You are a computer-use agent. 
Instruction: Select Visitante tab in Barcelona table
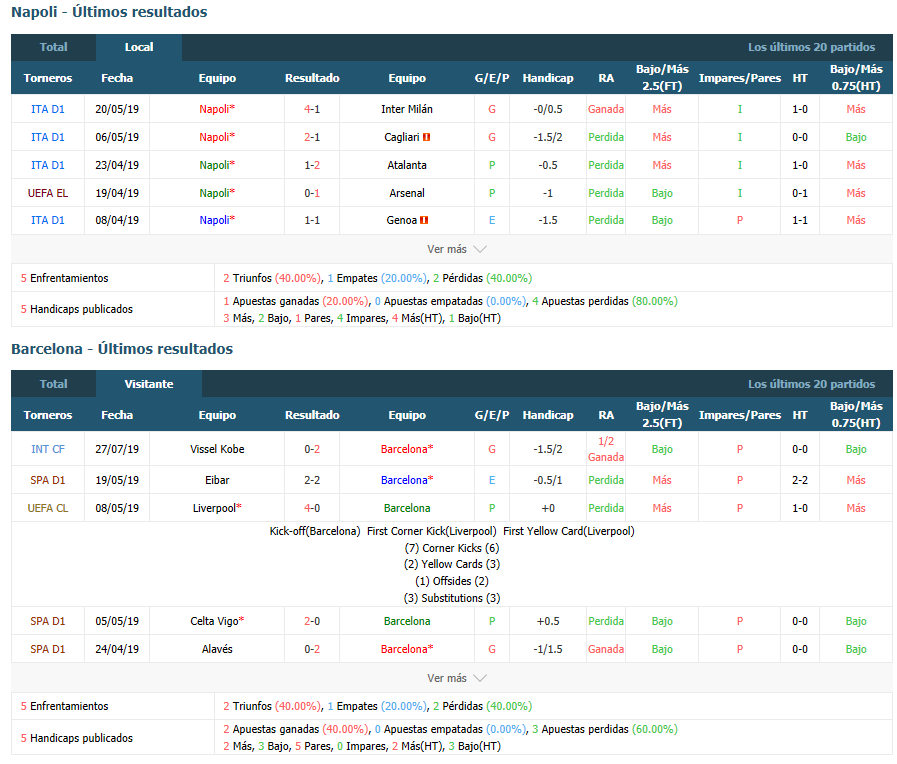(149, 384)
